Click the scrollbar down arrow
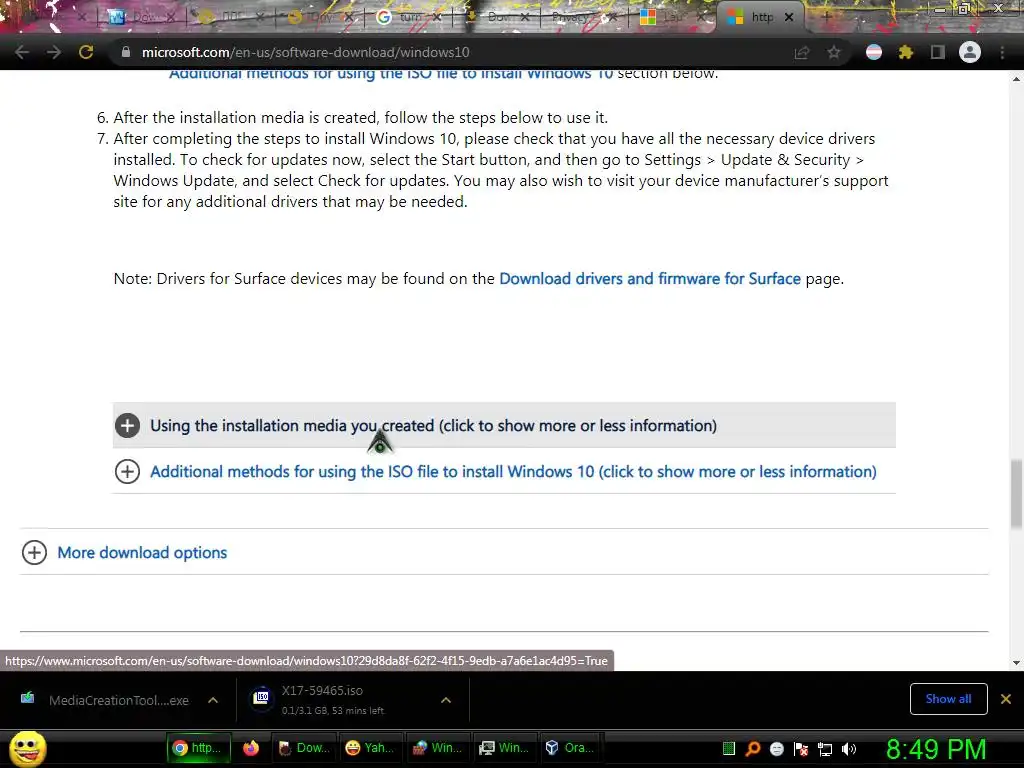 (1016, 662)
